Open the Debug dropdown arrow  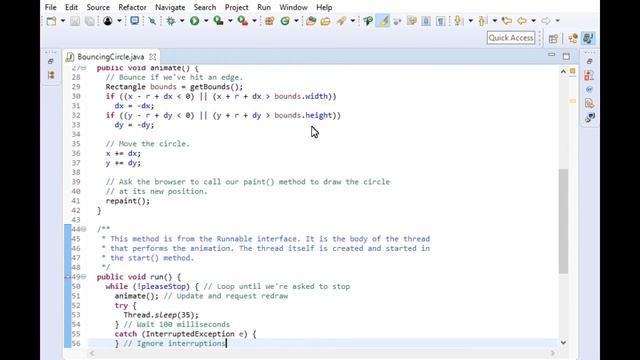pos(182,21)
